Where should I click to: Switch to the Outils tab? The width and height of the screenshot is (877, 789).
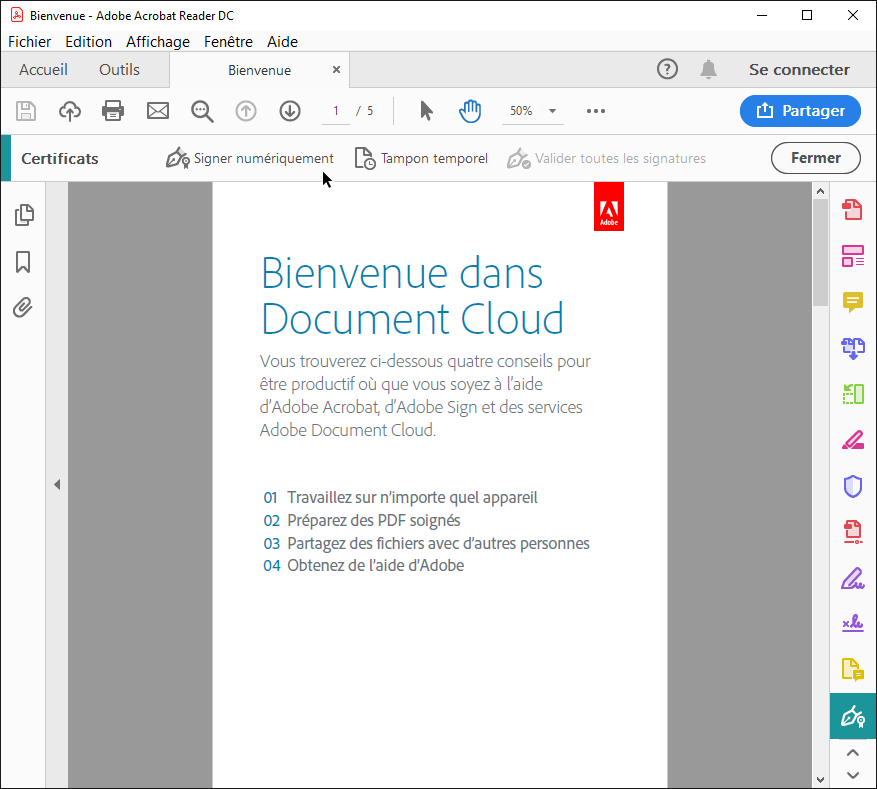coord(119,70)
